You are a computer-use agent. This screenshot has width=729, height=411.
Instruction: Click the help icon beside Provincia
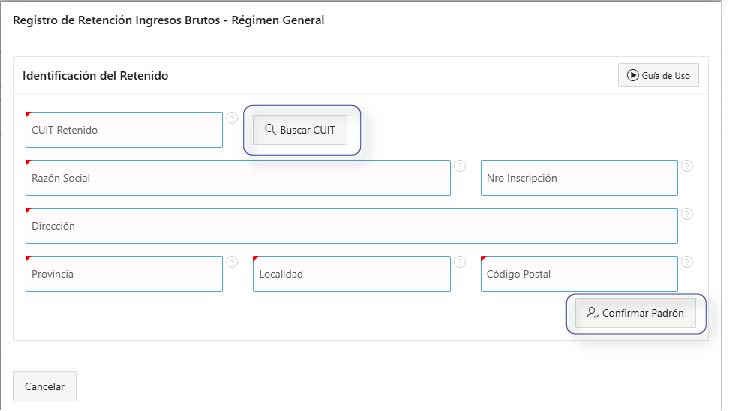232,262
